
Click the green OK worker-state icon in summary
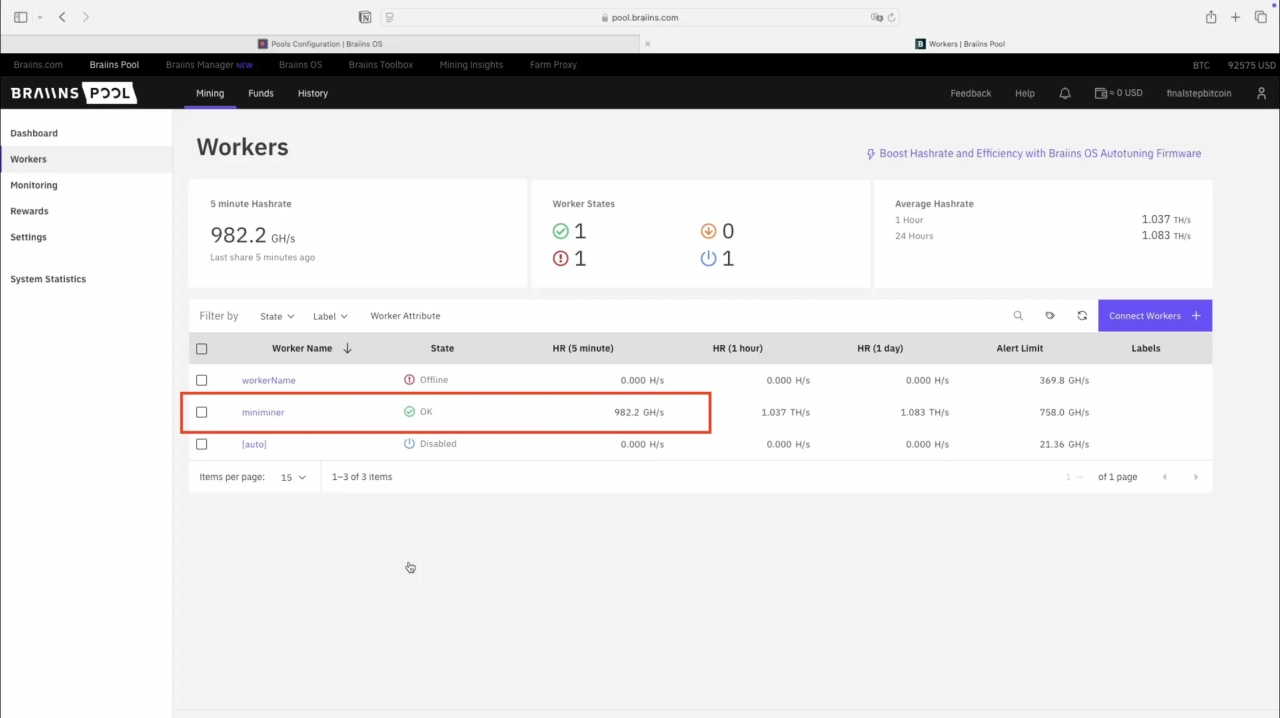(x=560, y=231)
